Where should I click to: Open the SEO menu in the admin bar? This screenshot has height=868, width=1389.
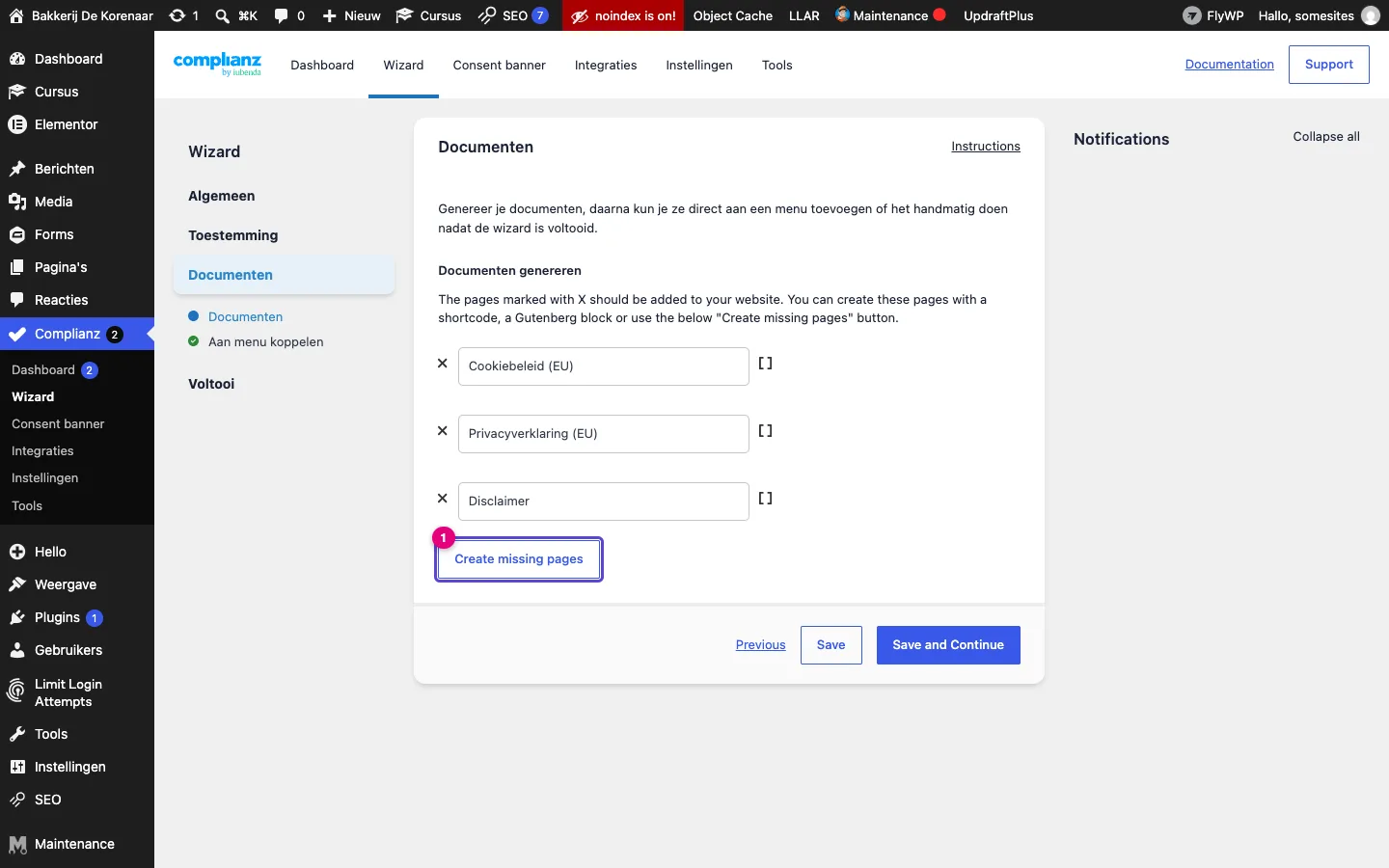pos(513,15)
